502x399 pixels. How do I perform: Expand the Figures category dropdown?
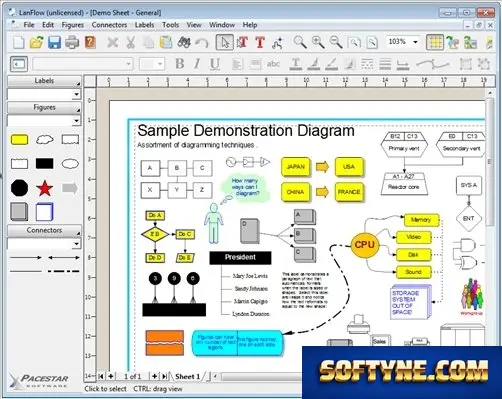pos(77,121)
